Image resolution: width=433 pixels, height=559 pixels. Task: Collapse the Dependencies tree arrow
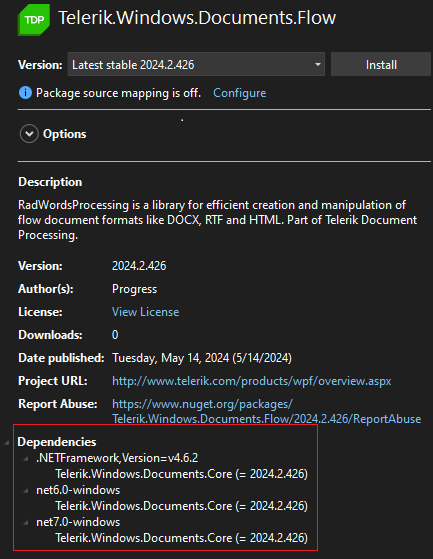(7, 443)
